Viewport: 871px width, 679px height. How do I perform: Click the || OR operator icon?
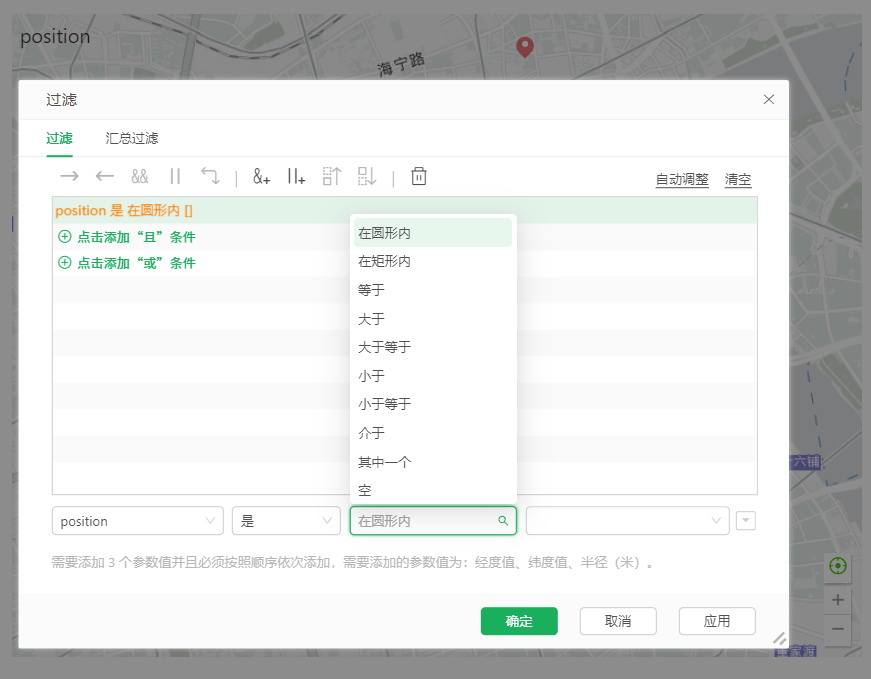click(x=175, y=177)
